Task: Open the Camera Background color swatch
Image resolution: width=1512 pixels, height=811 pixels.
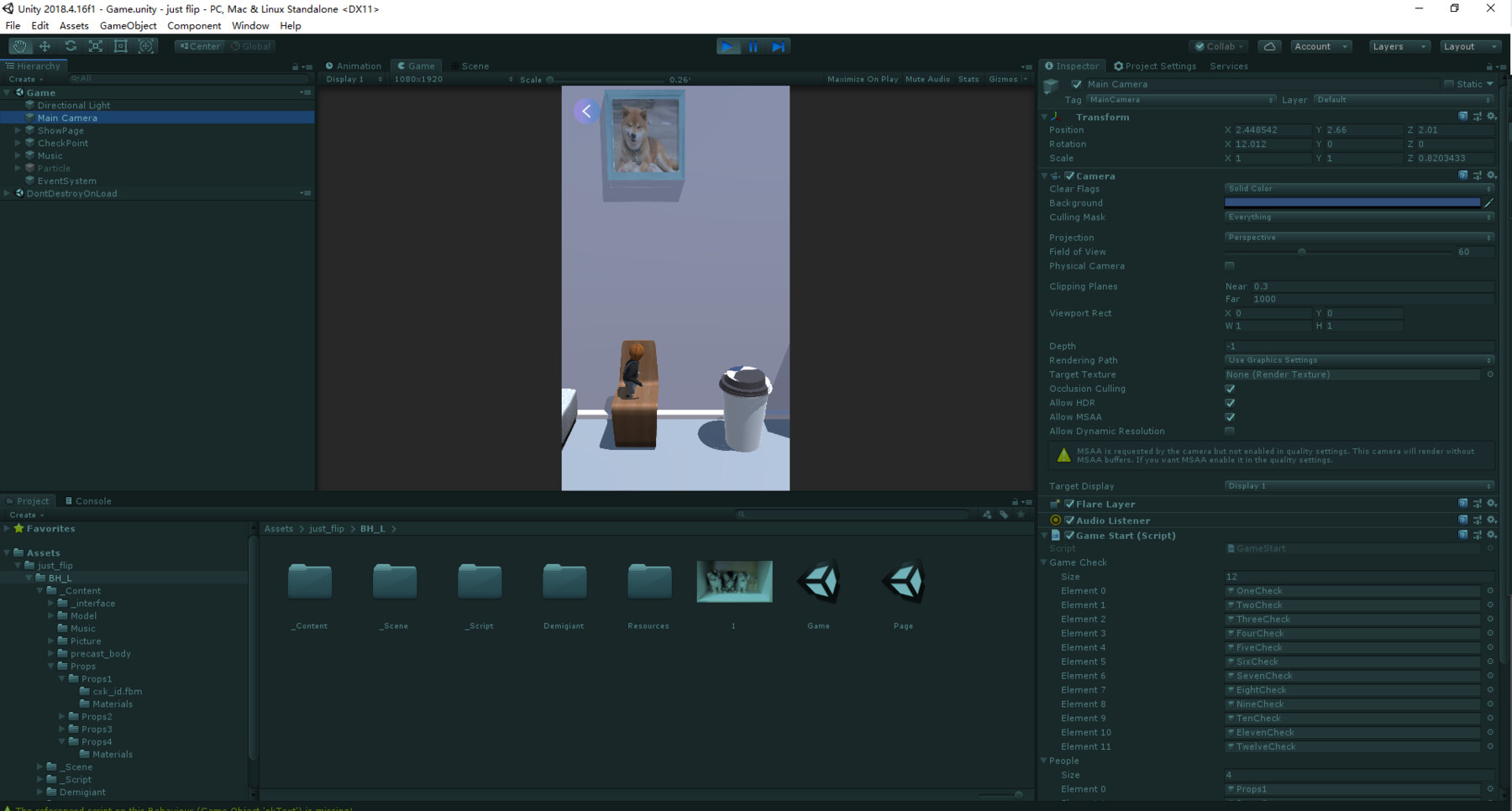Action: [1351, 202]
